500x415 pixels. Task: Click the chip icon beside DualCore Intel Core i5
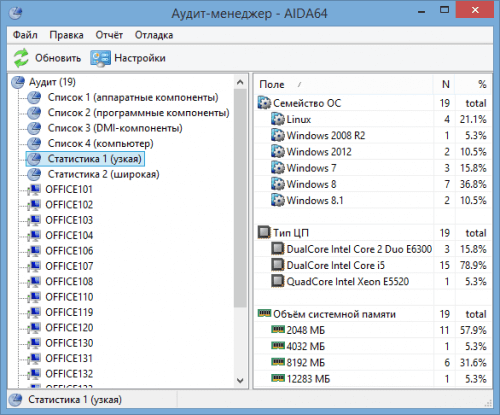(278, 265)
